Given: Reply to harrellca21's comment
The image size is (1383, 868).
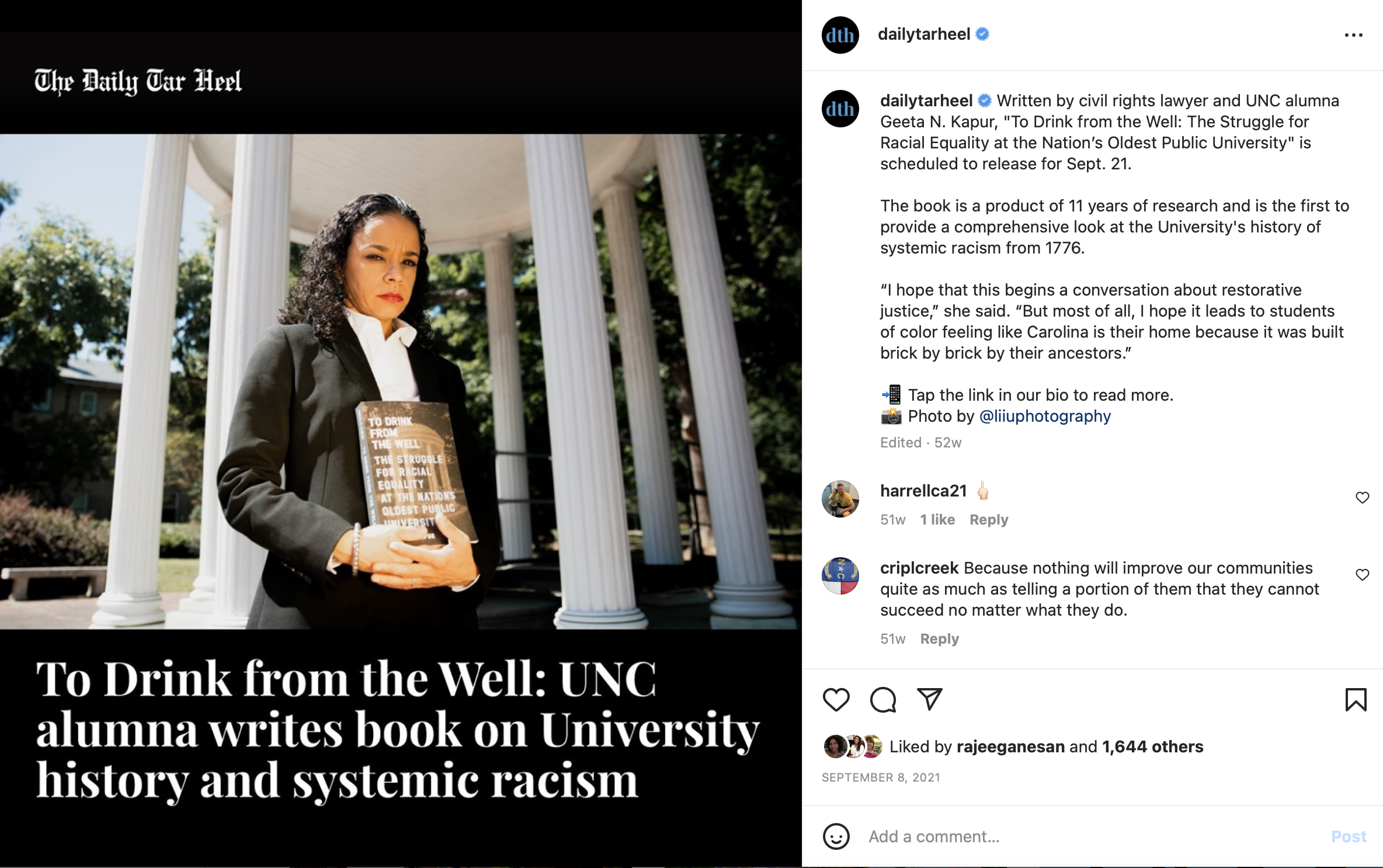Looking at the screenshot, I should (x=989, y=519).
